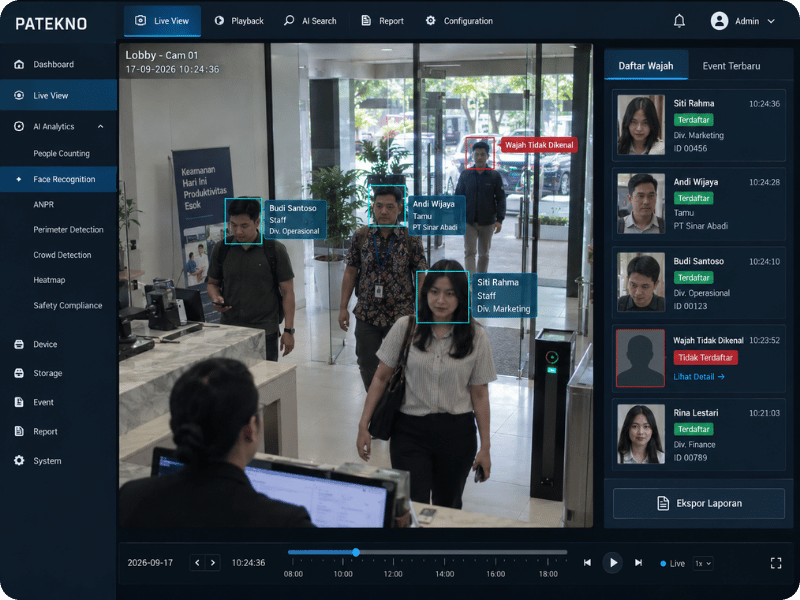This screenshot has height=600, width=800.
Task: Click the AI Search magnifier icon
Action: click(x=289, y=20)
